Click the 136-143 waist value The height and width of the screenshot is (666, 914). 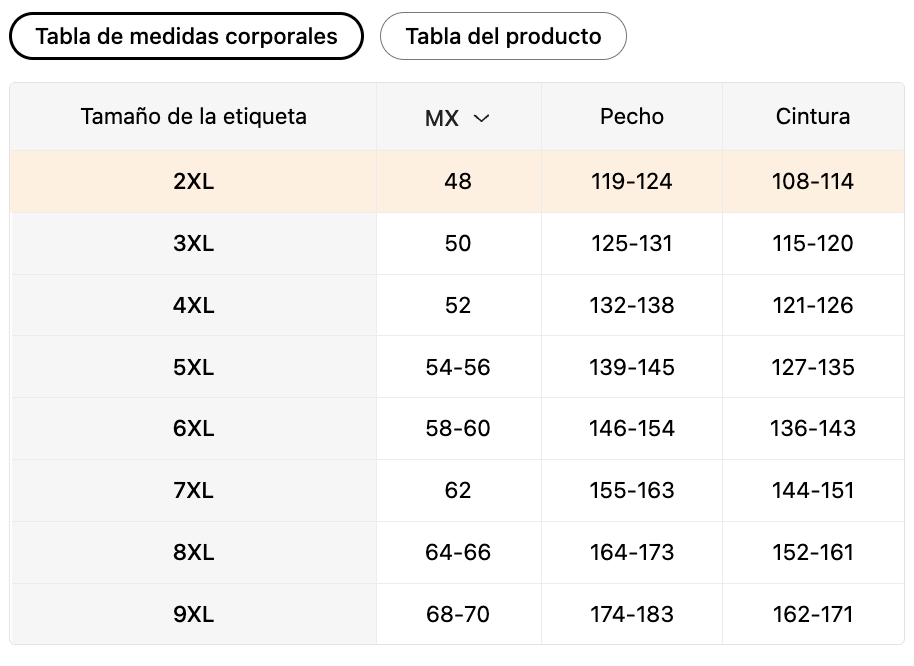pyautogui.click(x=813, y=429)
